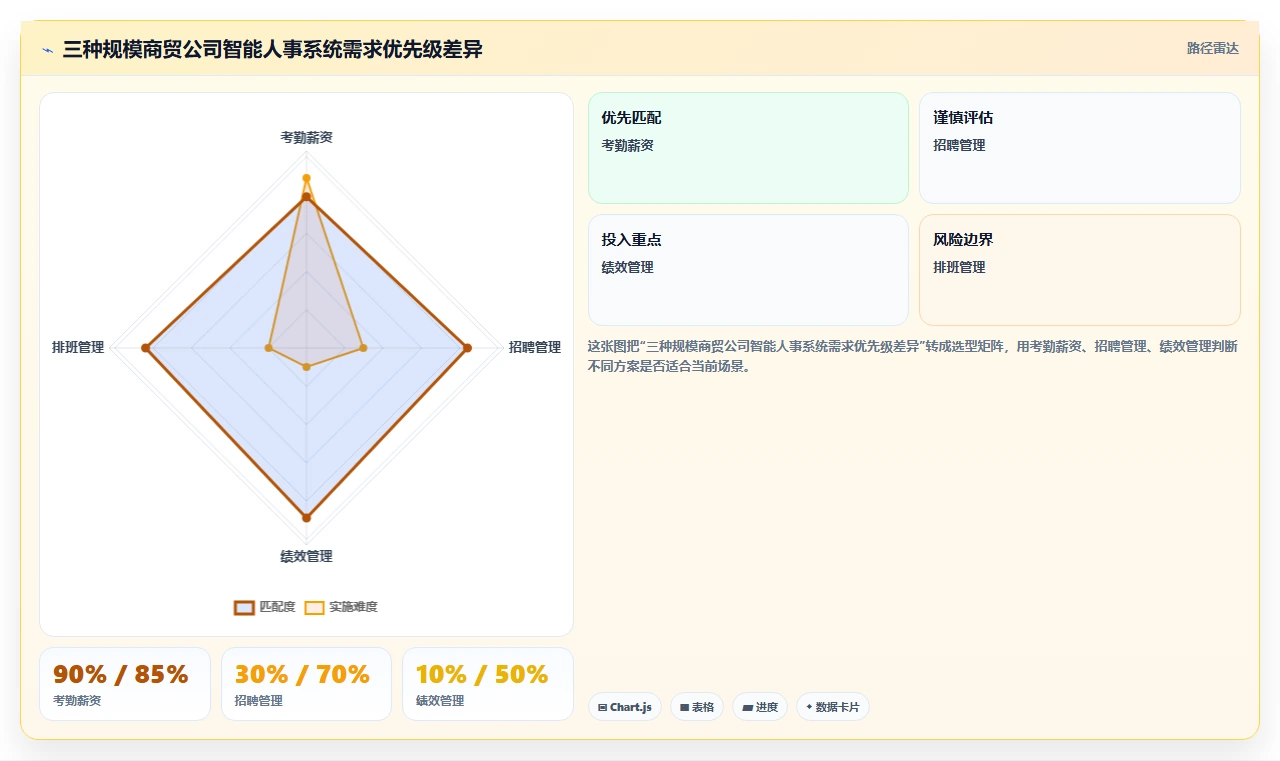Click the 招聘管理 radar axis label
The image size is (1280, 761).
535,347
